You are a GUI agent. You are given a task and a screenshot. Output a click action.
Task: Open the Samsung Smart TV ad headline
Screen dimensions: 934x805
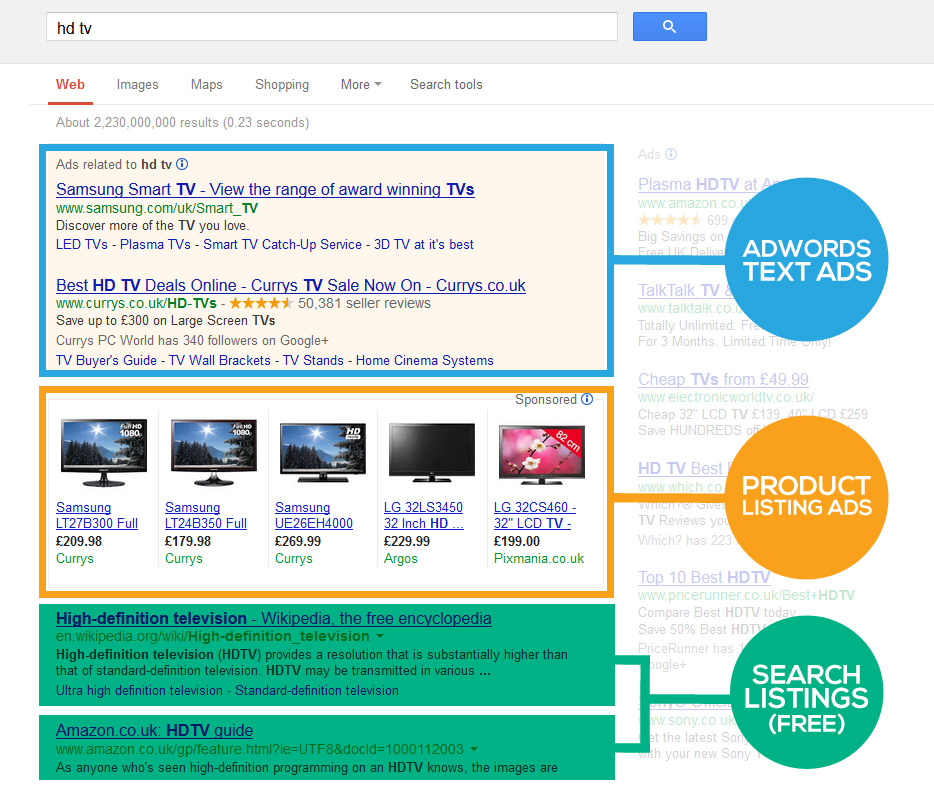click(x=265, y=189)
